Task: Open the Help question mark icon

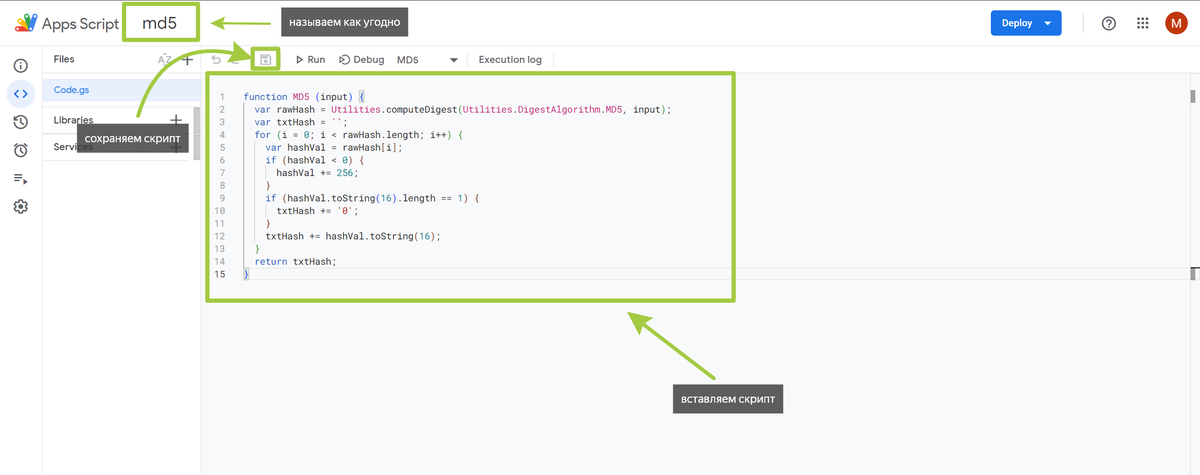Action: 1108,23
